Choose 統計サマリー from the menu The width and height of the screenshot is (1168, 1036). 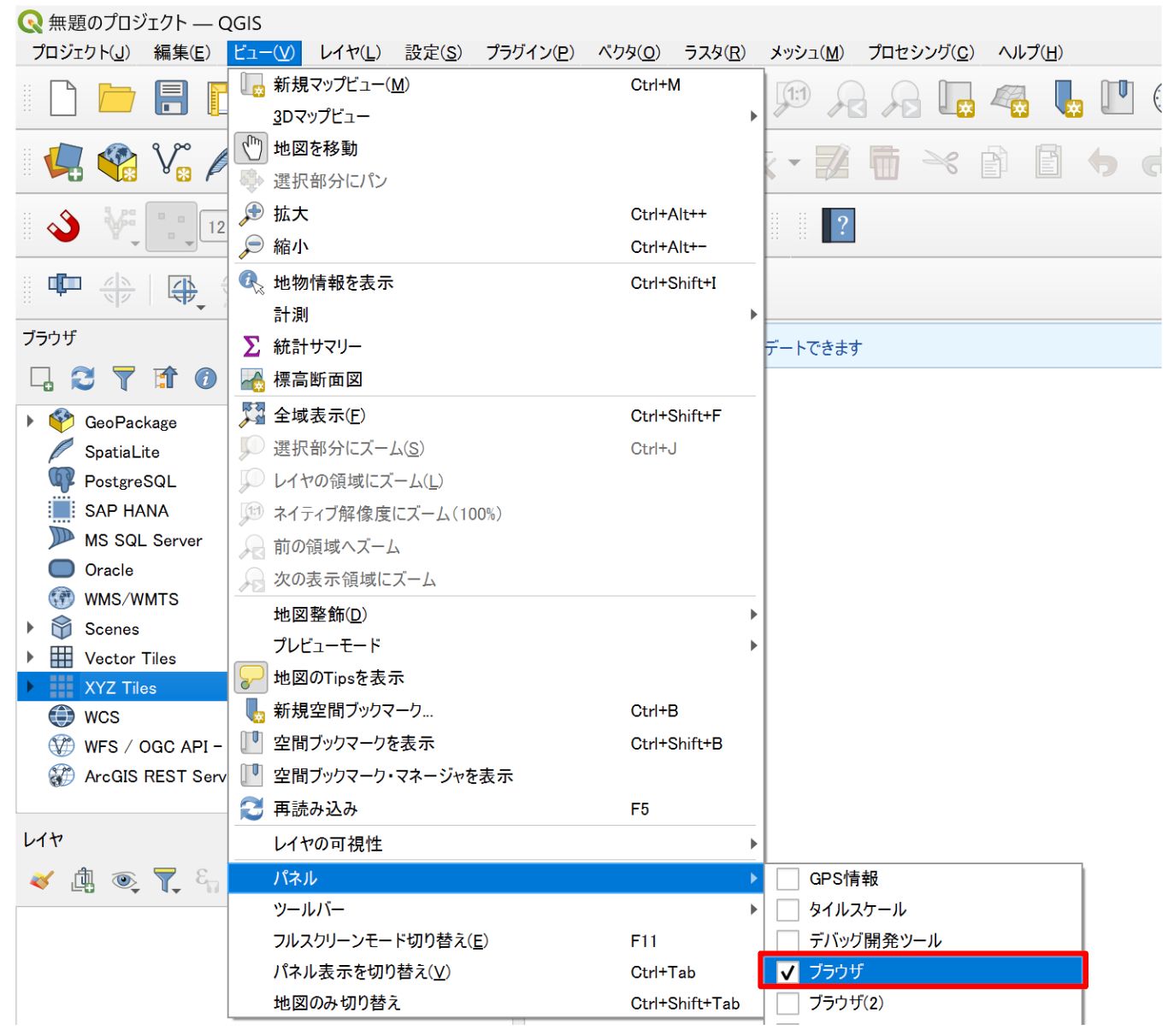click(x=496, y=346)
